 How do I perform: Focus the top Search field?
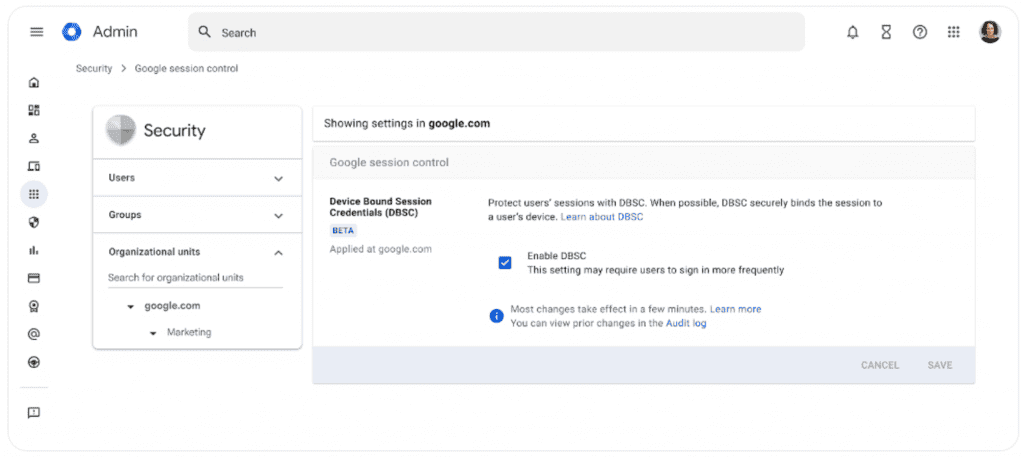(x=496, y=32)
